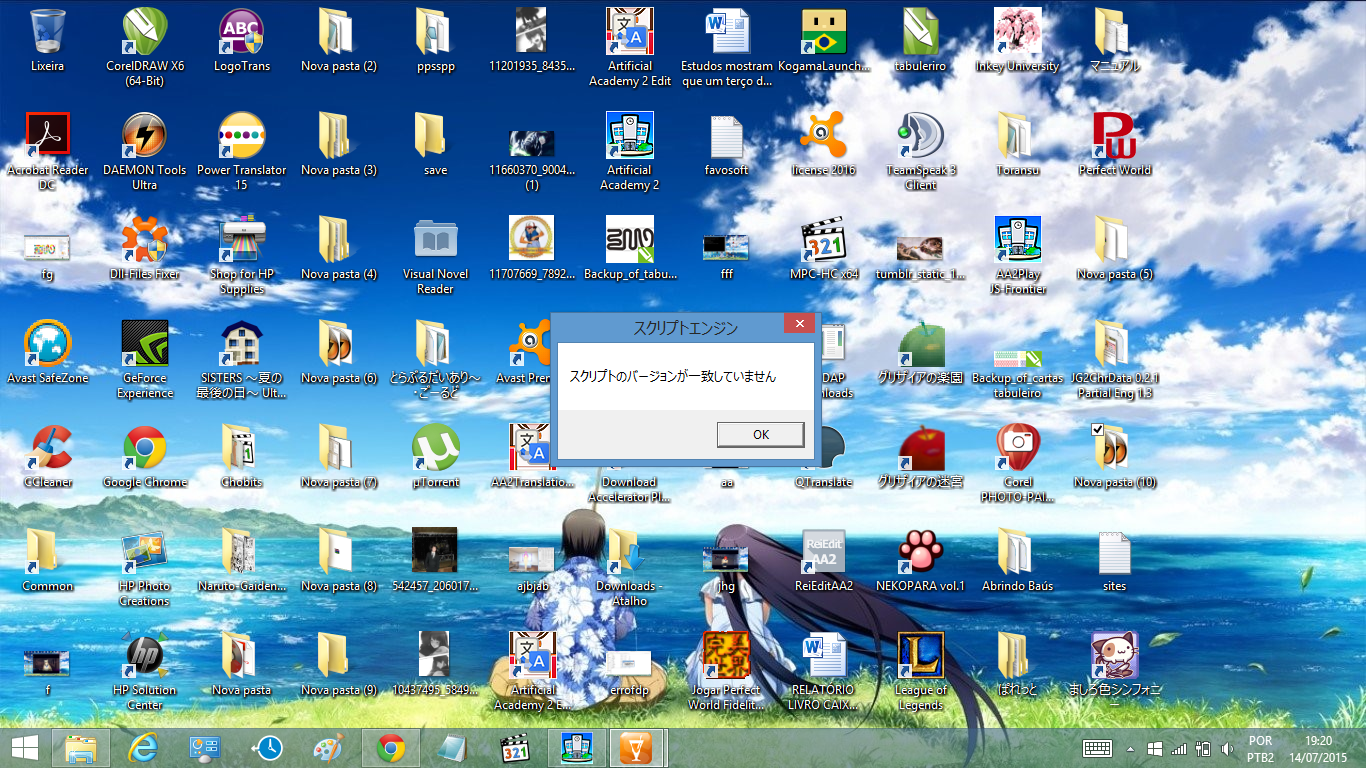
Task: Toggle the checkbox on Nova pasta (10)
Action: click(x=1098, y=430)
